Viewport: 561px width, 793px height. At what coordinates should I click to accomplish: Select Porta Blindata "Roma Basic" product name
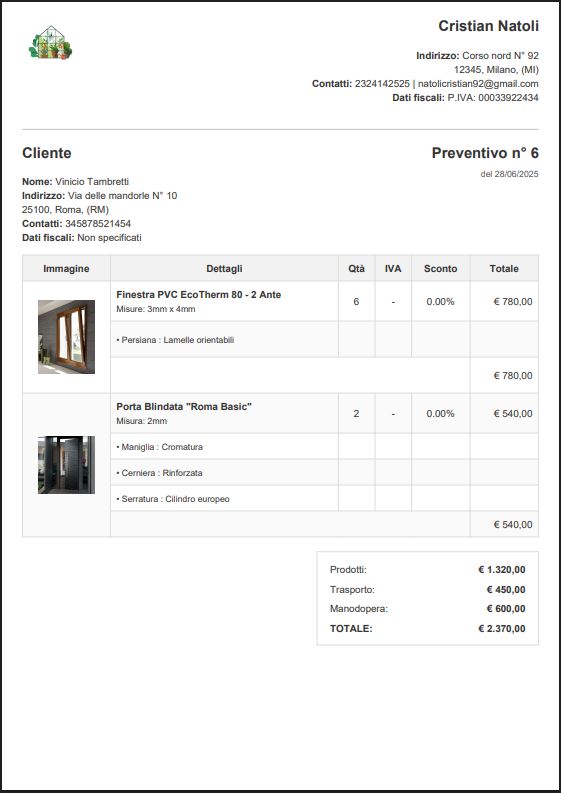coord(184,406)
